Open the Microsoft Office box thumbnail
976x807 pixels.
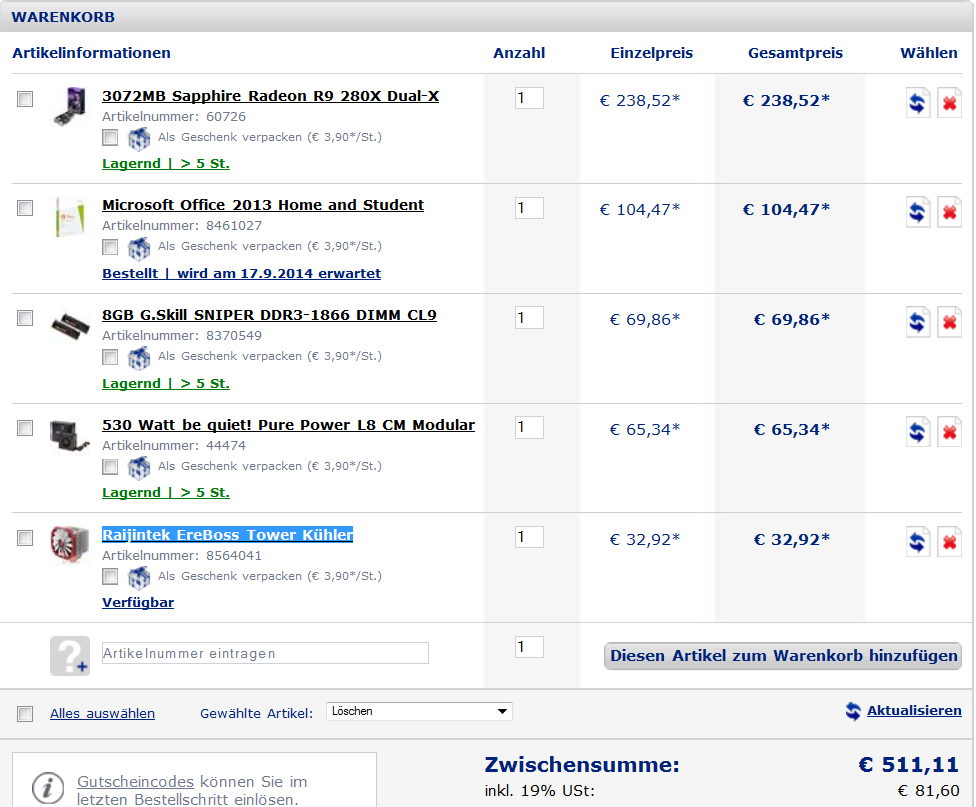click(69, 217)
